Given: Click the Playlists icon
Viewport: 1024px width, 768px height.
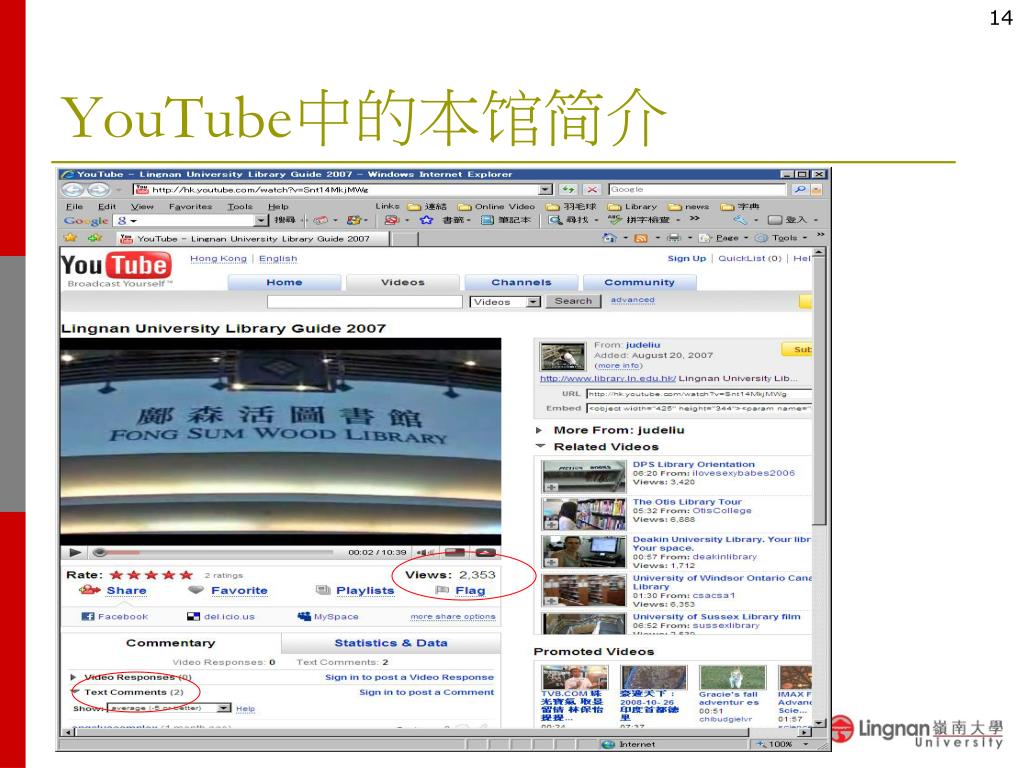Looking at the screenshot, I should [x=323, y=590].
